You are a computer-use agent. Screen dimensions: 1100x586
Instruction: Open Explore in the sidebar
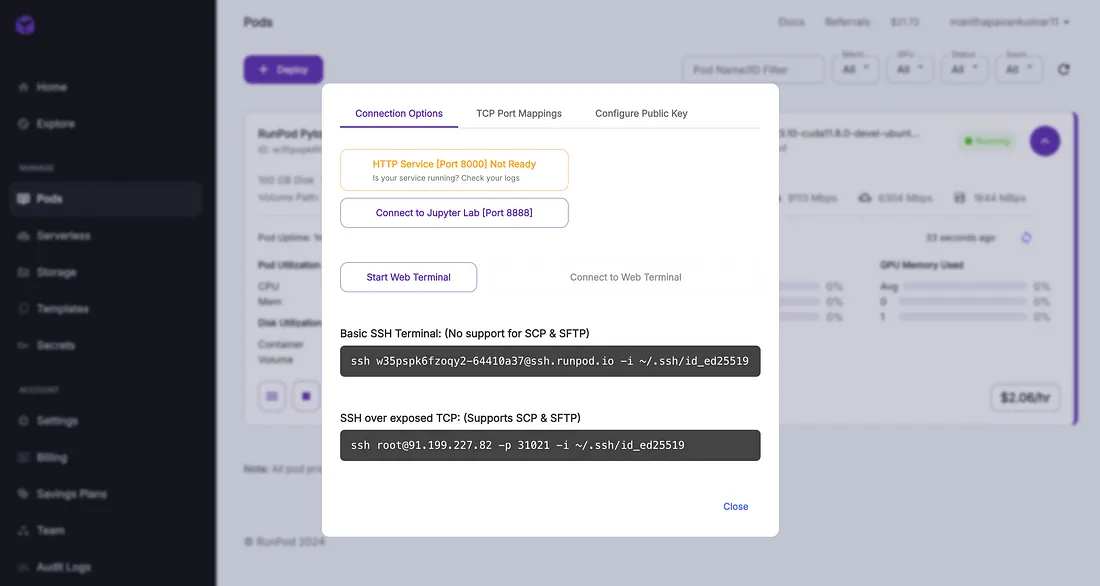(55, 124)
